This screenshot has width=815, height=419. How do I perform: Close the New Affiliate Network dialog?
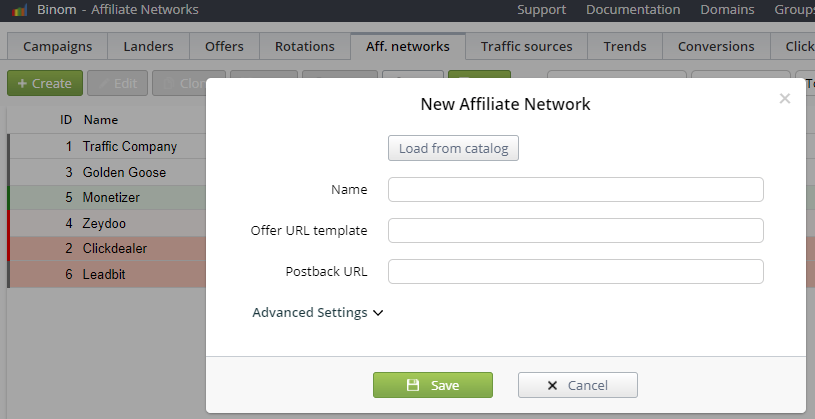785,98
